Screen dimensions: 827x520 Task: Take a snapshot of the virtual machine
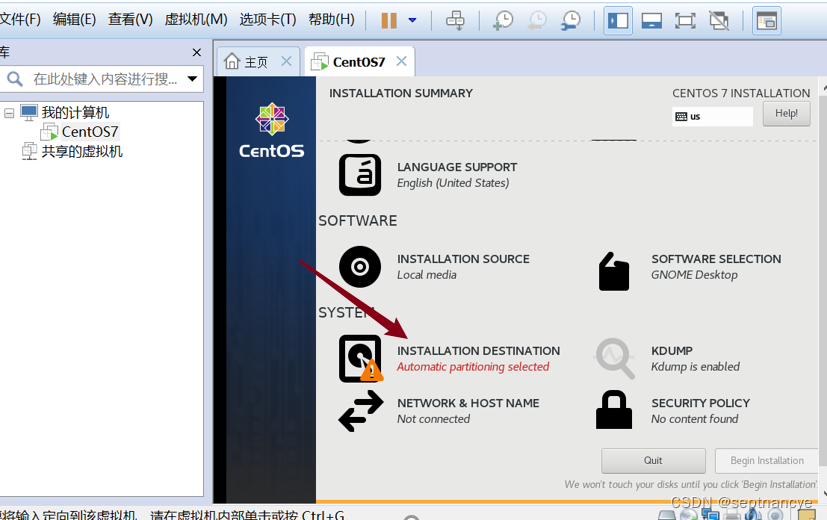(503, 21)
